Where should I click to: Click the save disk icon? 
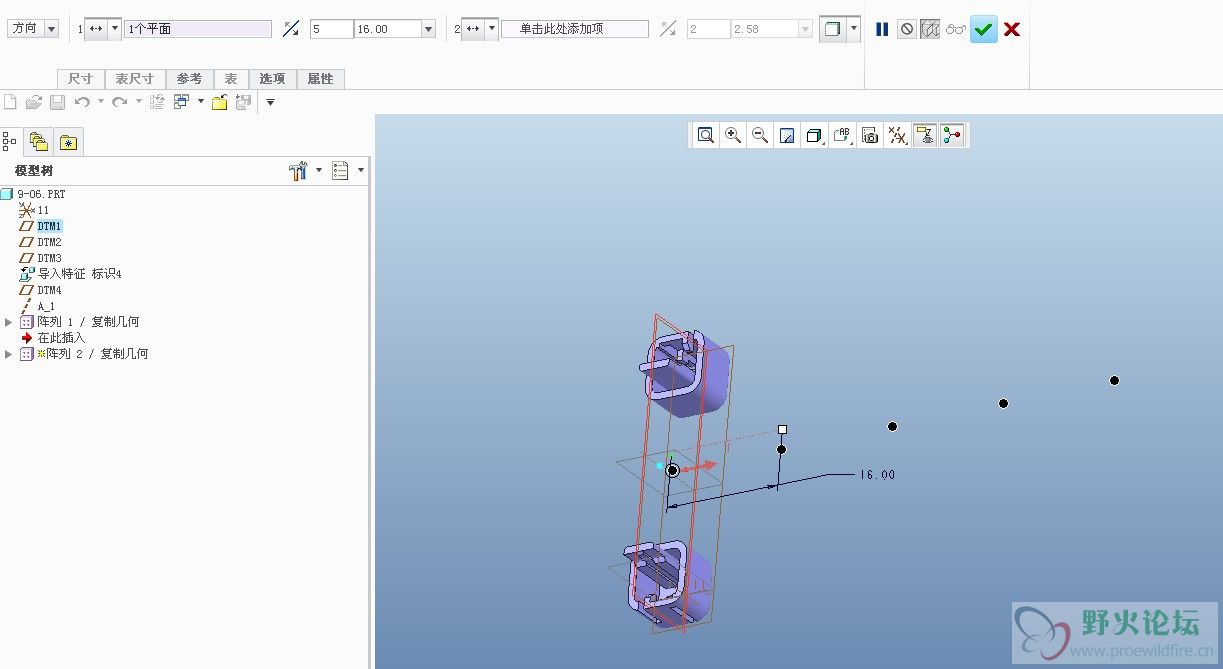[57, 102]
